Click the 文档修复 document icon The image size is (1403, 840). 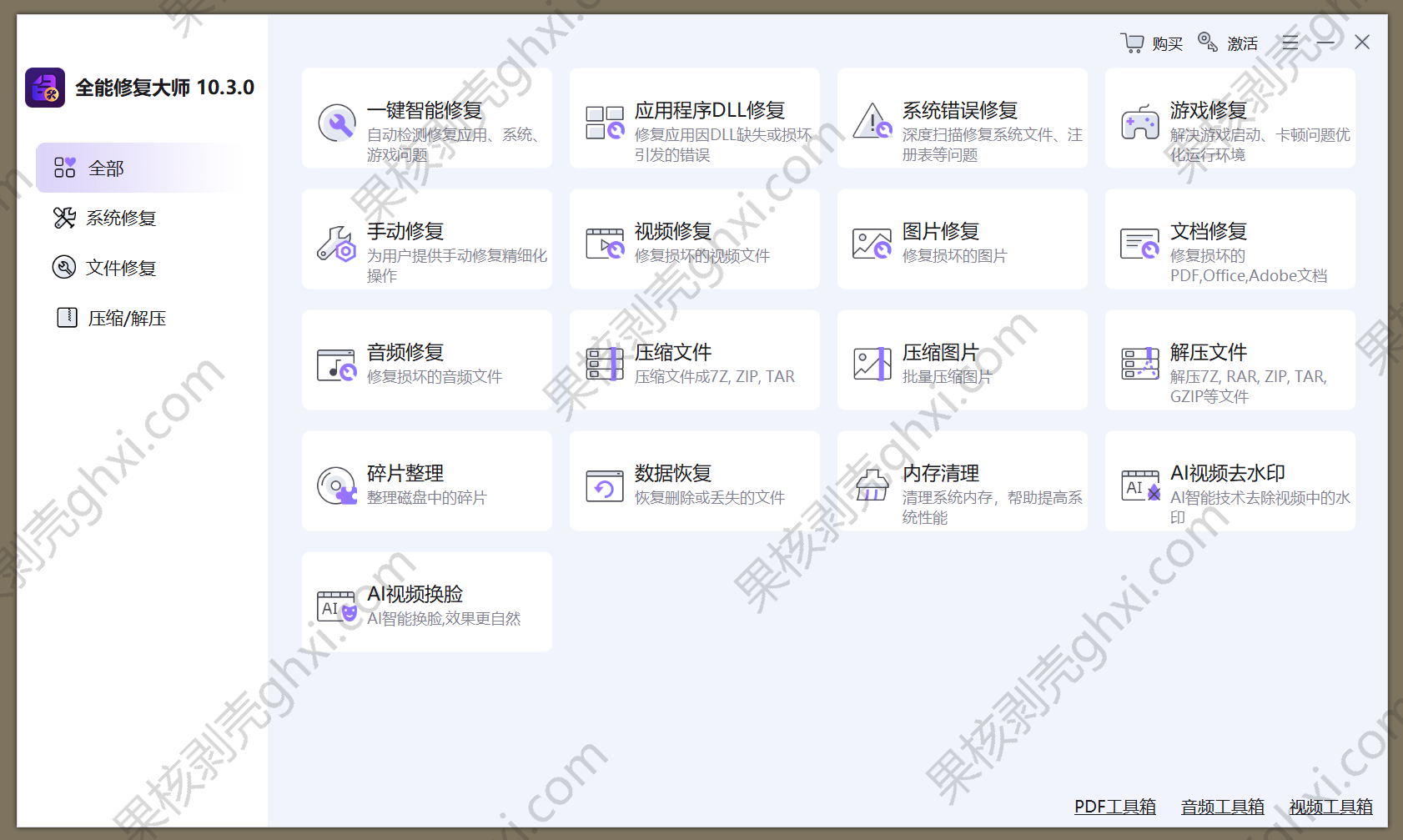1140,244
